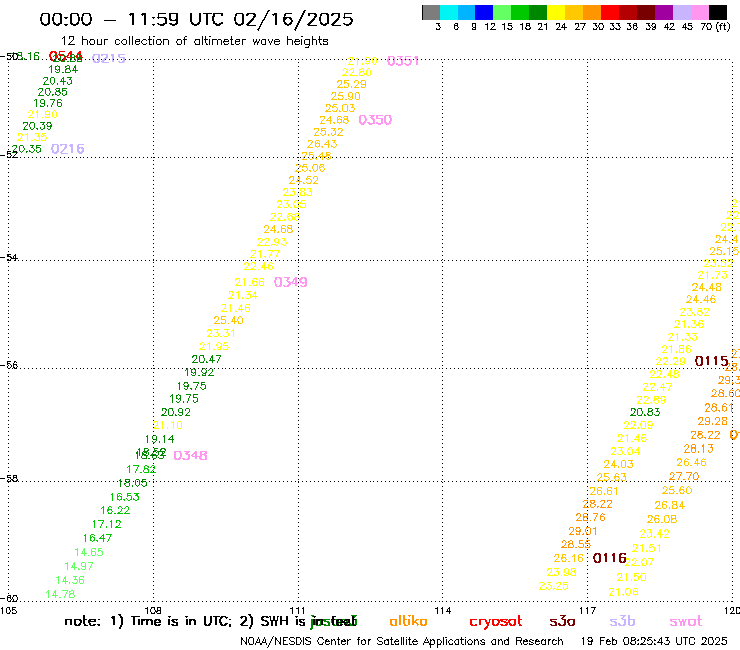Viewport: 740px width, 650px height.
Task: Select the 27.70 wave height value
Action: click(684, 477)
